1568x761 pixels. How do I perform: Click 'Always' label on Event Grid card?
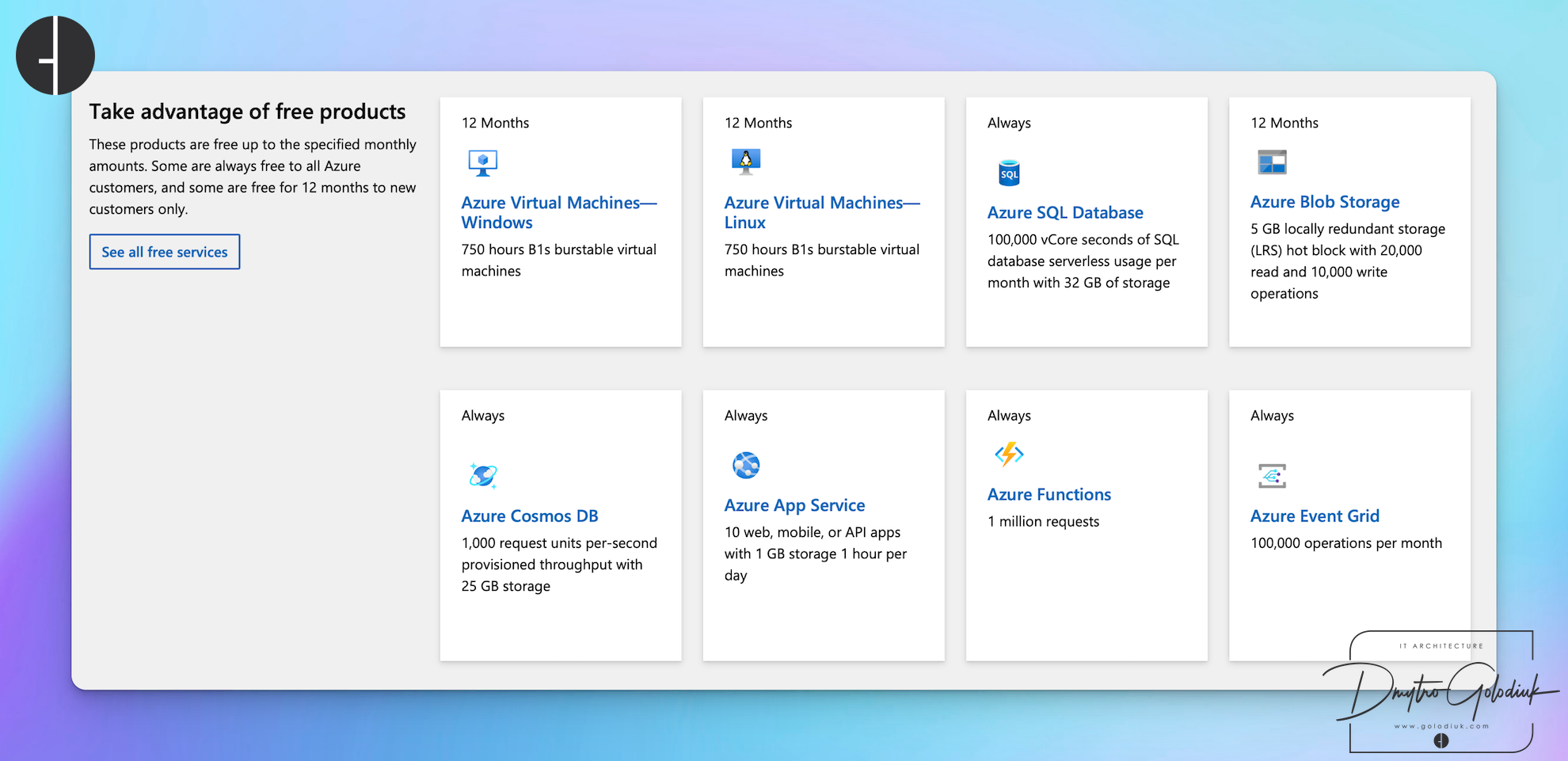(1272, 416)
